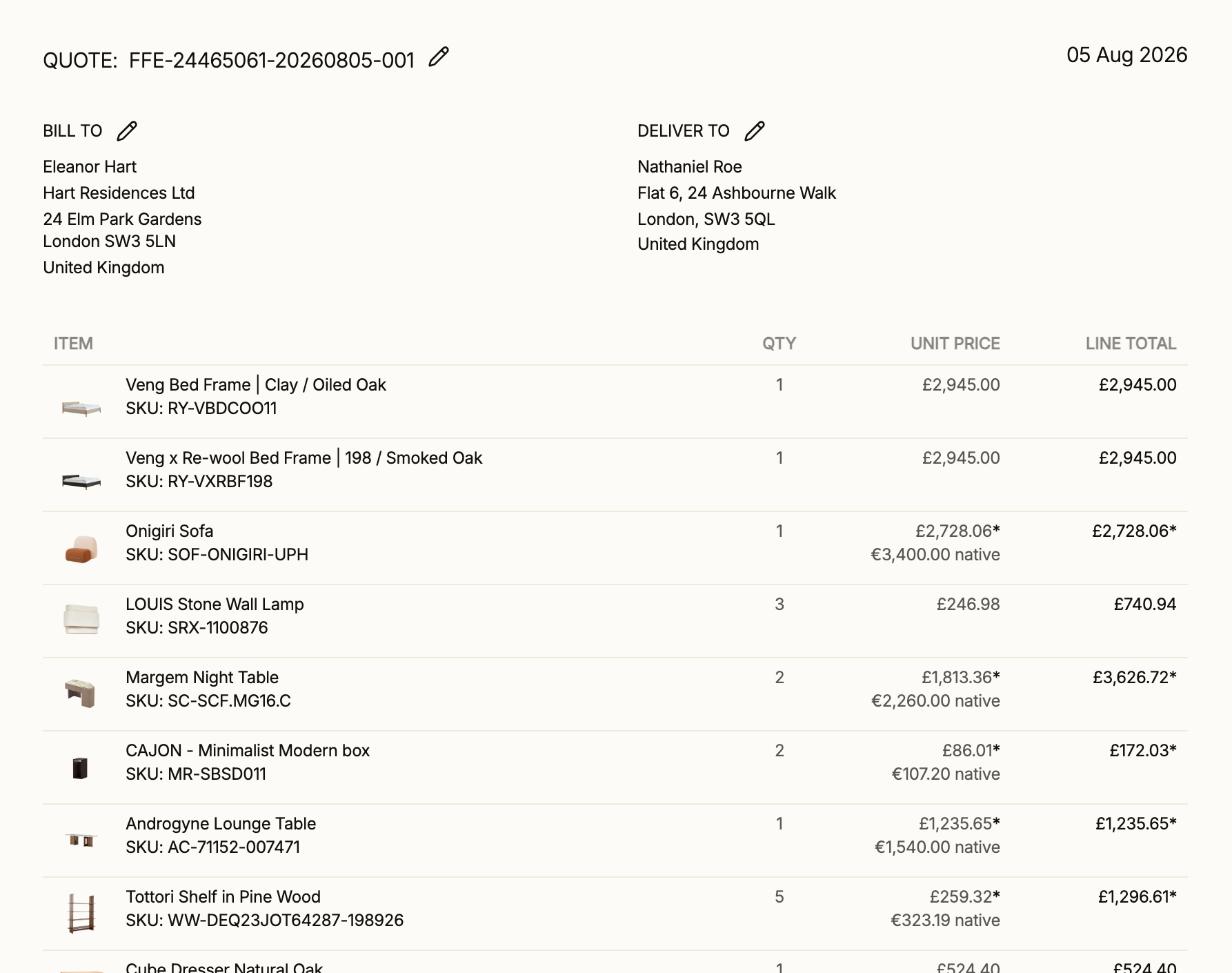Click Margem Night Table unit price £1,813.36*
Viewport: 1232px width, 973px height.
coord(961,678)
